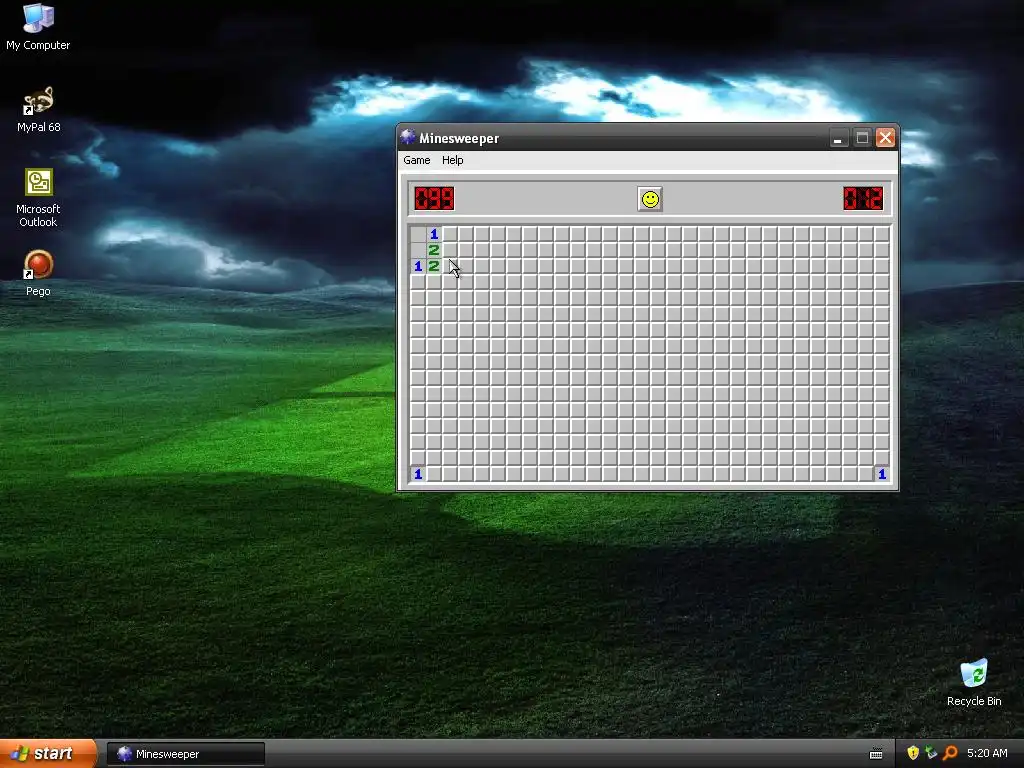Viewport: 1024px width, 768px height.
Task: Click the blue 1 left of the 2s
Action: coord(418,266)
